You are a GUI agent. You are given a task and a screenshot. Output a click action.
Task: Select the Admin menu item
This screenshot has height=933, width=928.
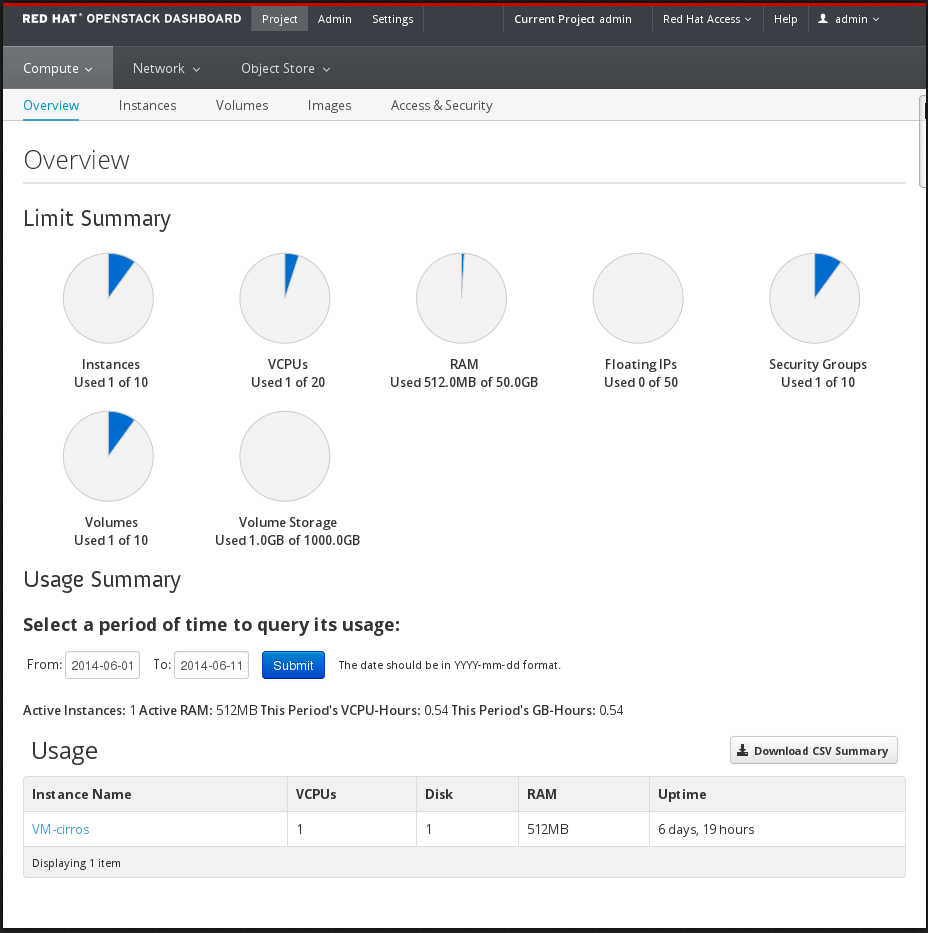tap(334, 19)
